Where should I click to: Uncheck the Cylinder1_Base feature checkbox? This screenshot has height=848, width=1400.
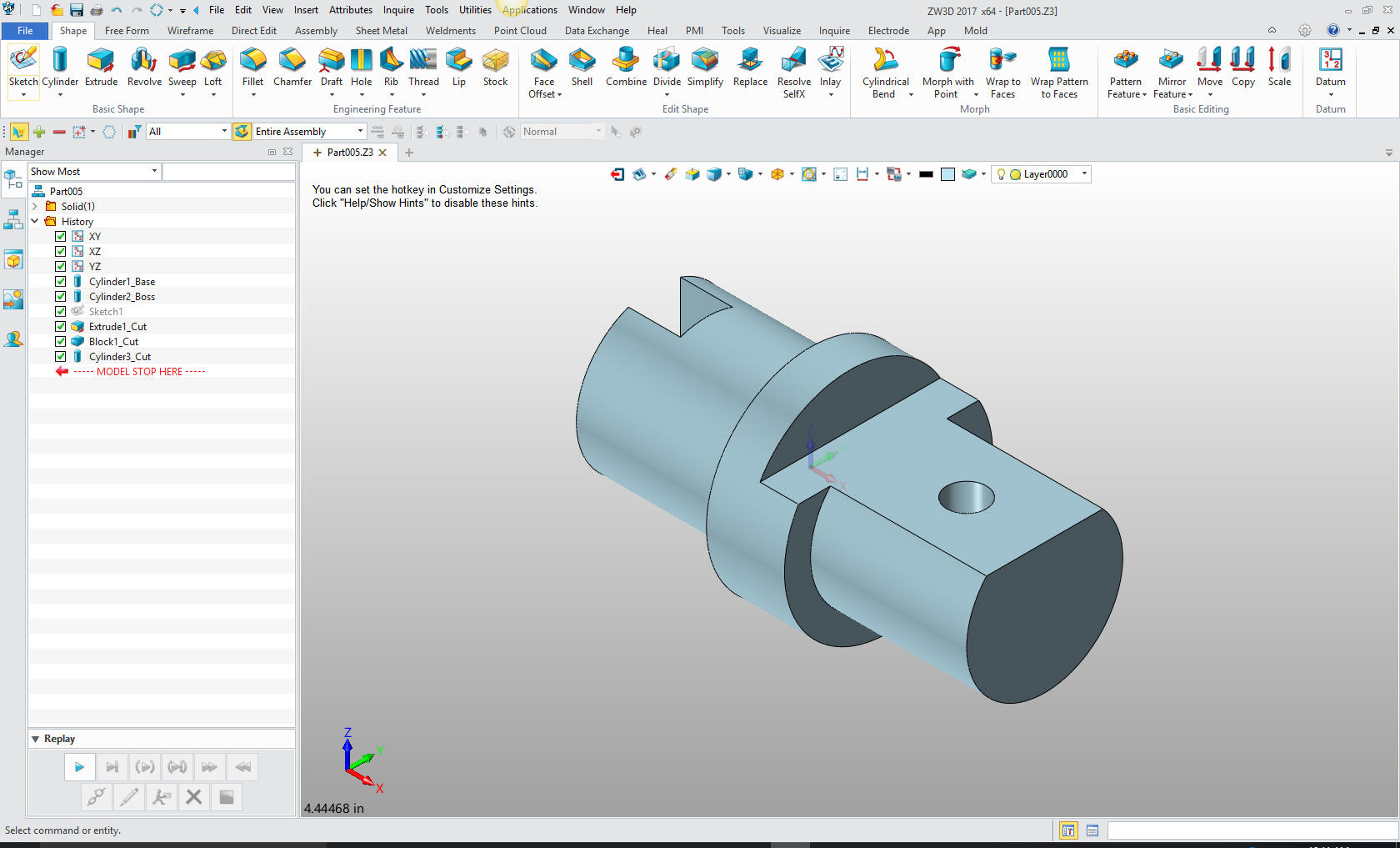[x=61, y=282]
